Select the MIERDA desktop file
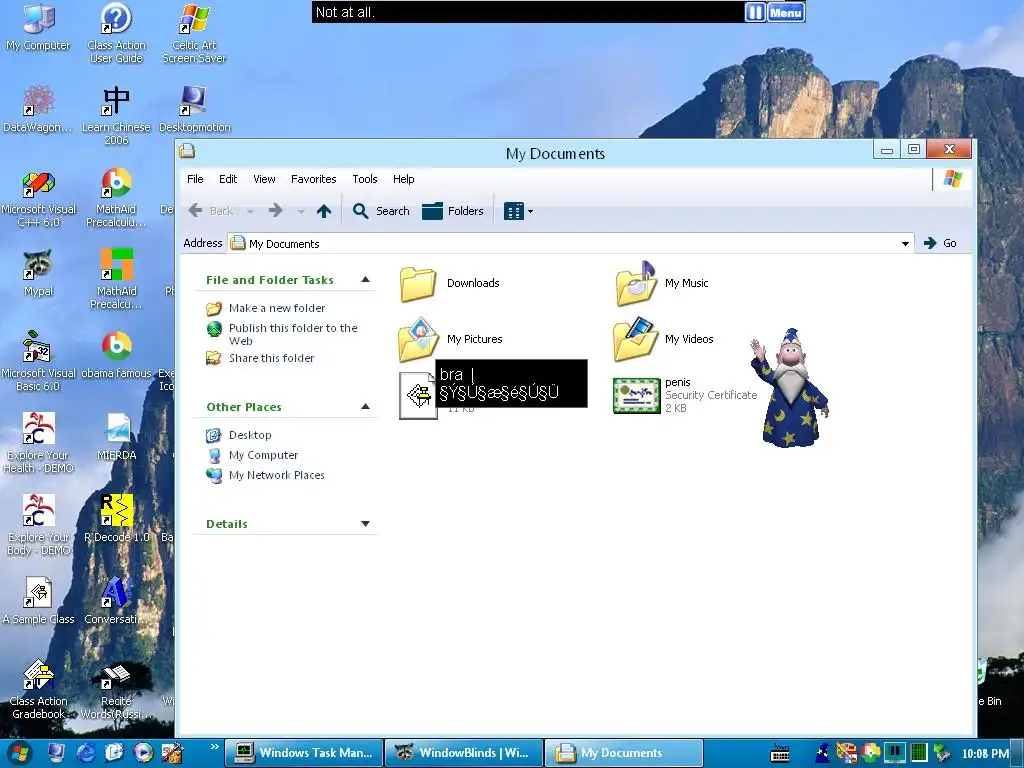 coord(116,437)
